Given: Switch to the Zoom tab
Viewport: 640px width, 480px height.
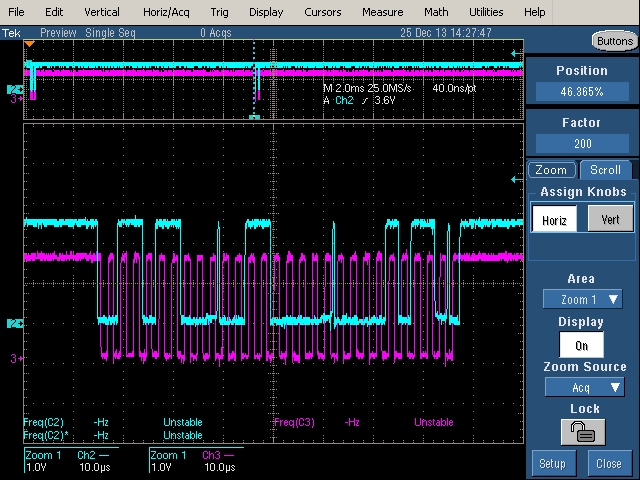Looking at the screenshot, I should coord(551,170).
